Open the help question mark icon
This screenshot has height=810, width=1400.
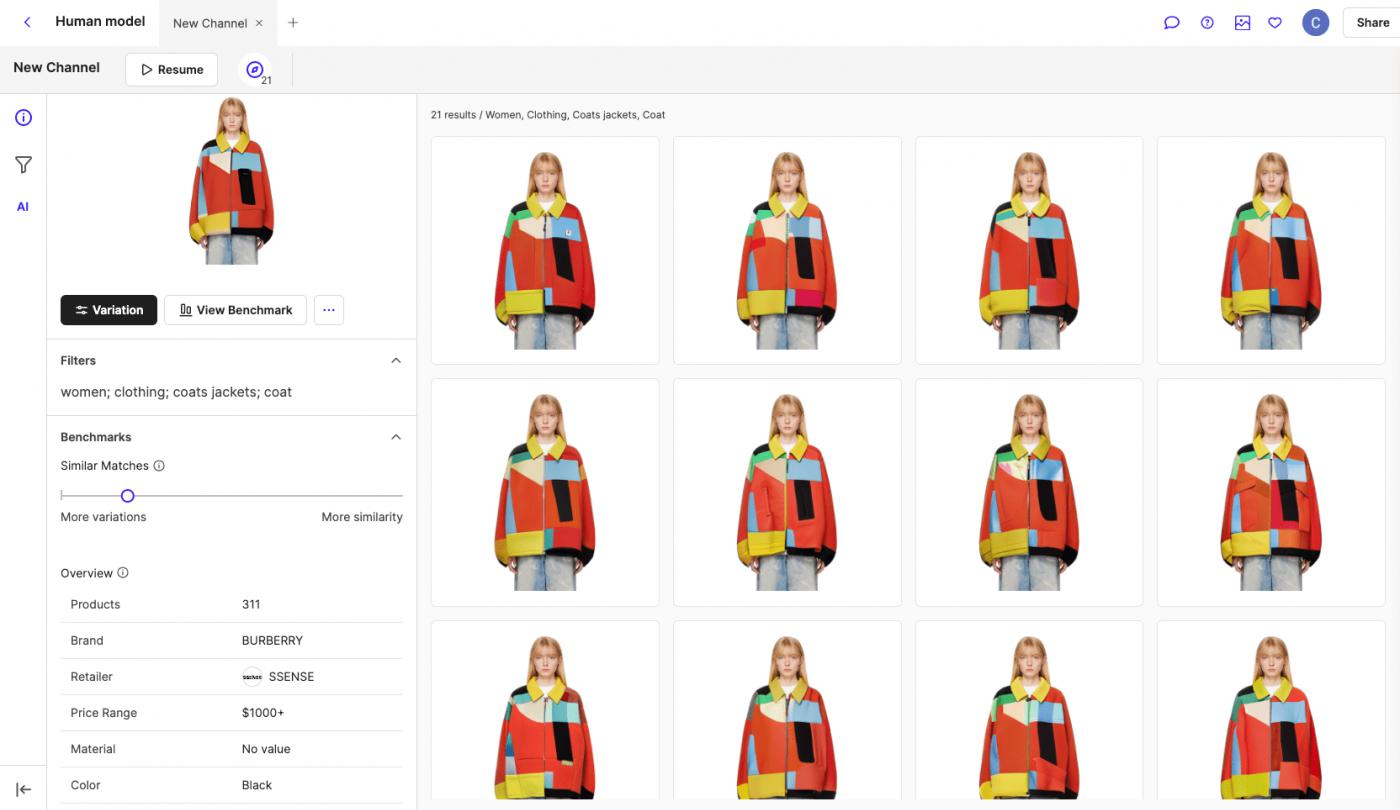(x=1207, y=23)
